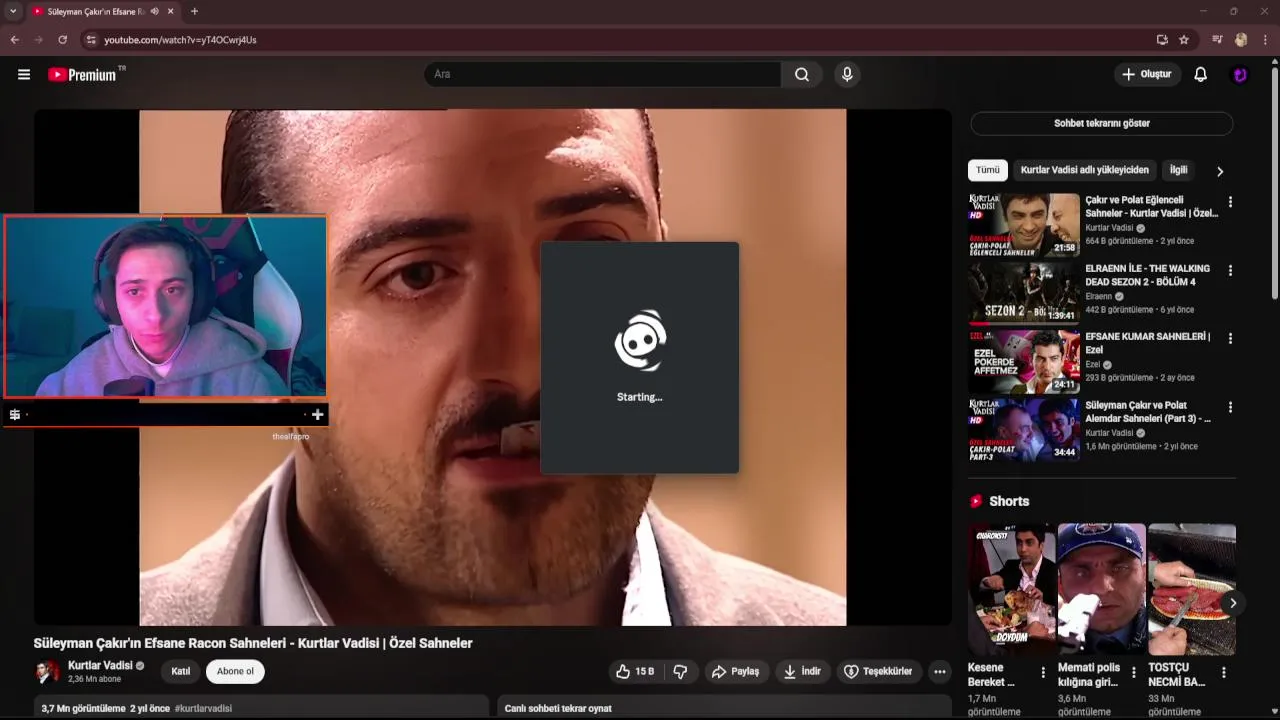
Task: Open Efsane Kumar Sahneleri Ezel thumbnail
Action: (x=1024, y=362)
